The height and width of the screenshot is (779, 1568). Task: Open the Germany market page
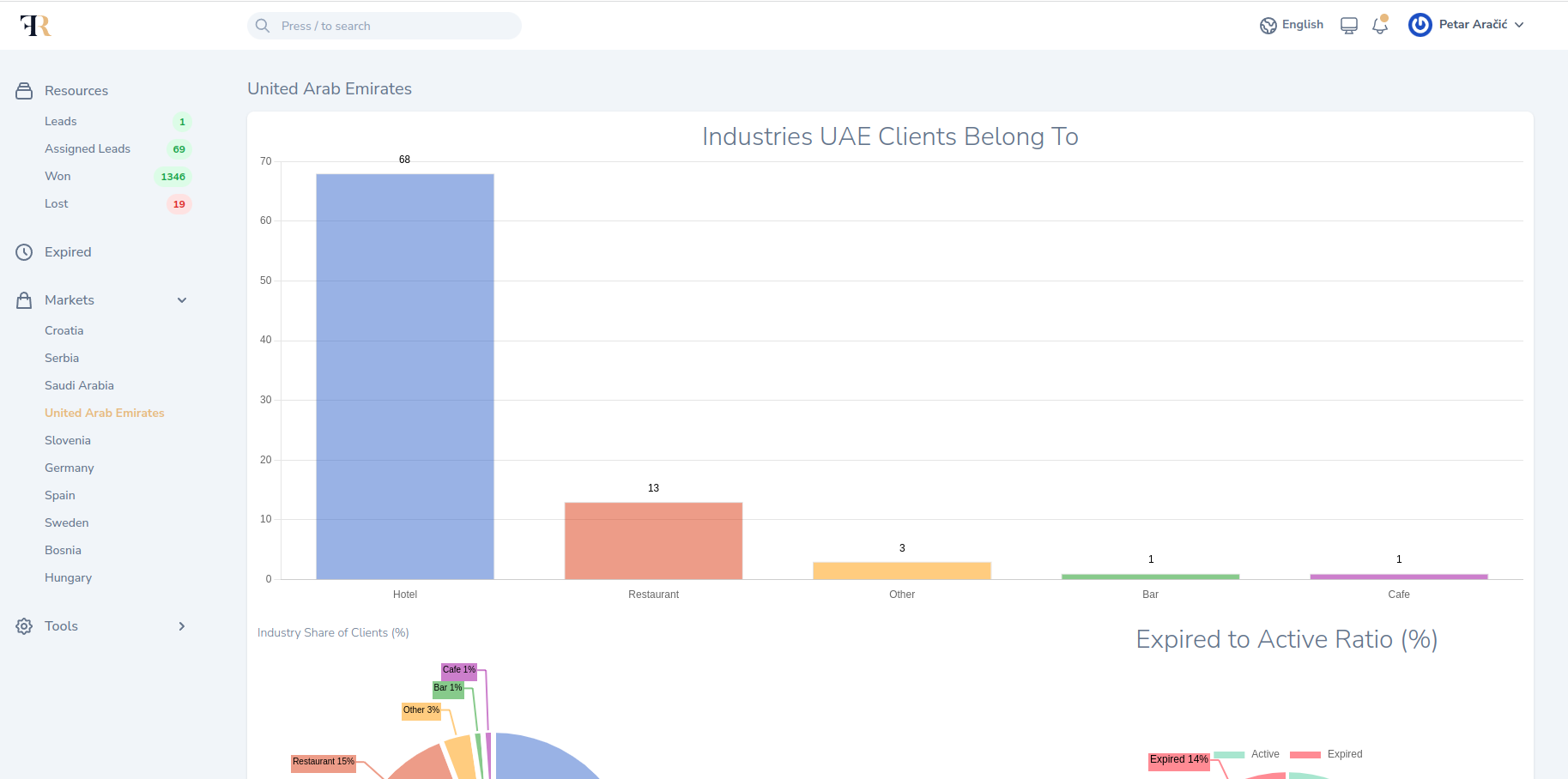point(70,468)
